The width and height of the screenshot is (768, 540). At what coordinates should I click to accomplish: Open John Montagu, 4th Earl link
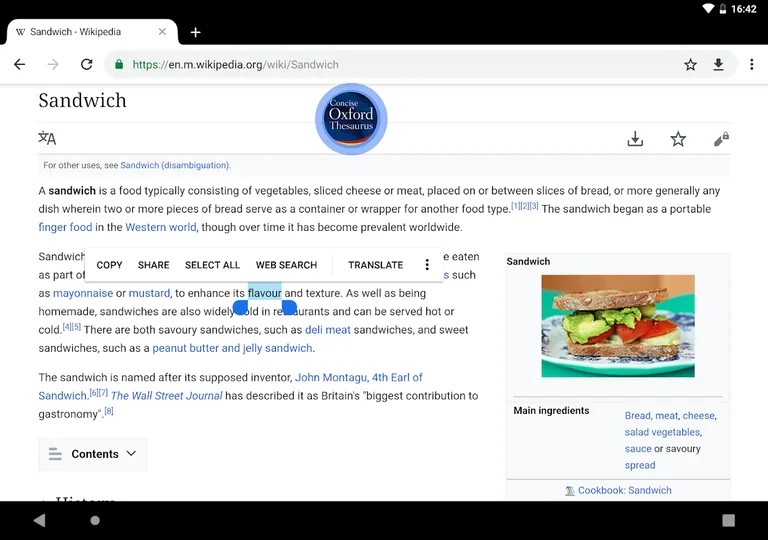359,377
